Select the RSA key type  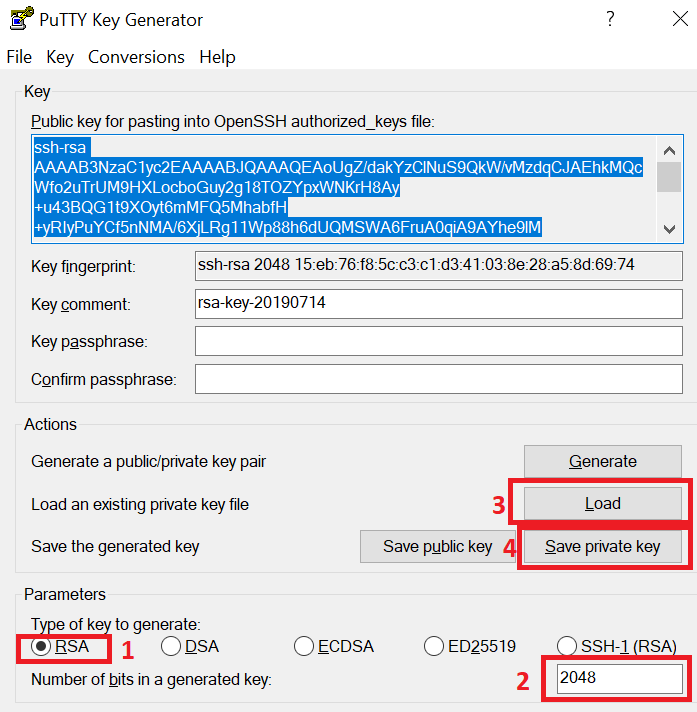61,647
